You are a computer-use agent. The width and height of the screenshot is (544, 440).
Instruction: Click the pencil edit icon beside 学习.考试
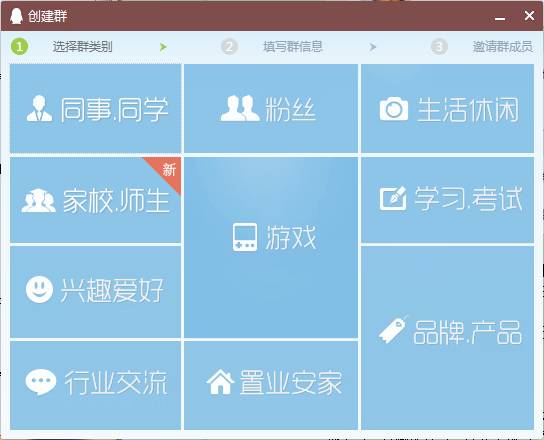(x=393, y=198)
